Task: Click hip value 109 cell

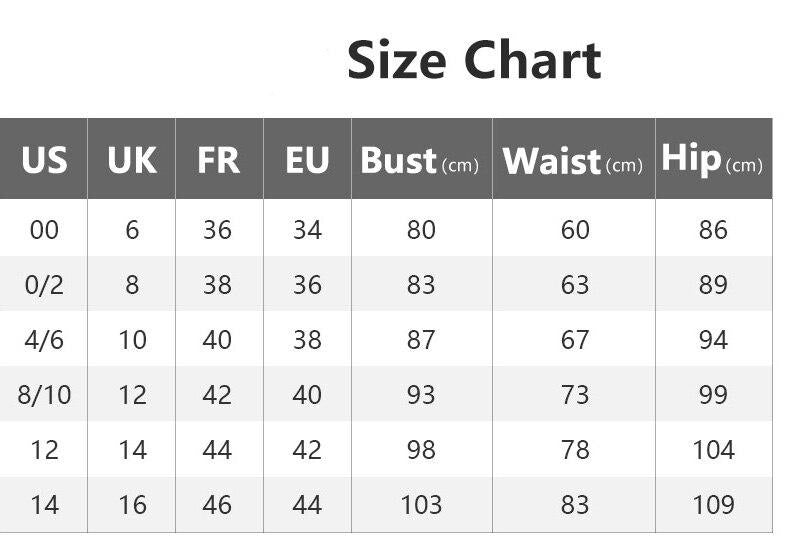Action: pyautogui.click(x=713, y=504)
